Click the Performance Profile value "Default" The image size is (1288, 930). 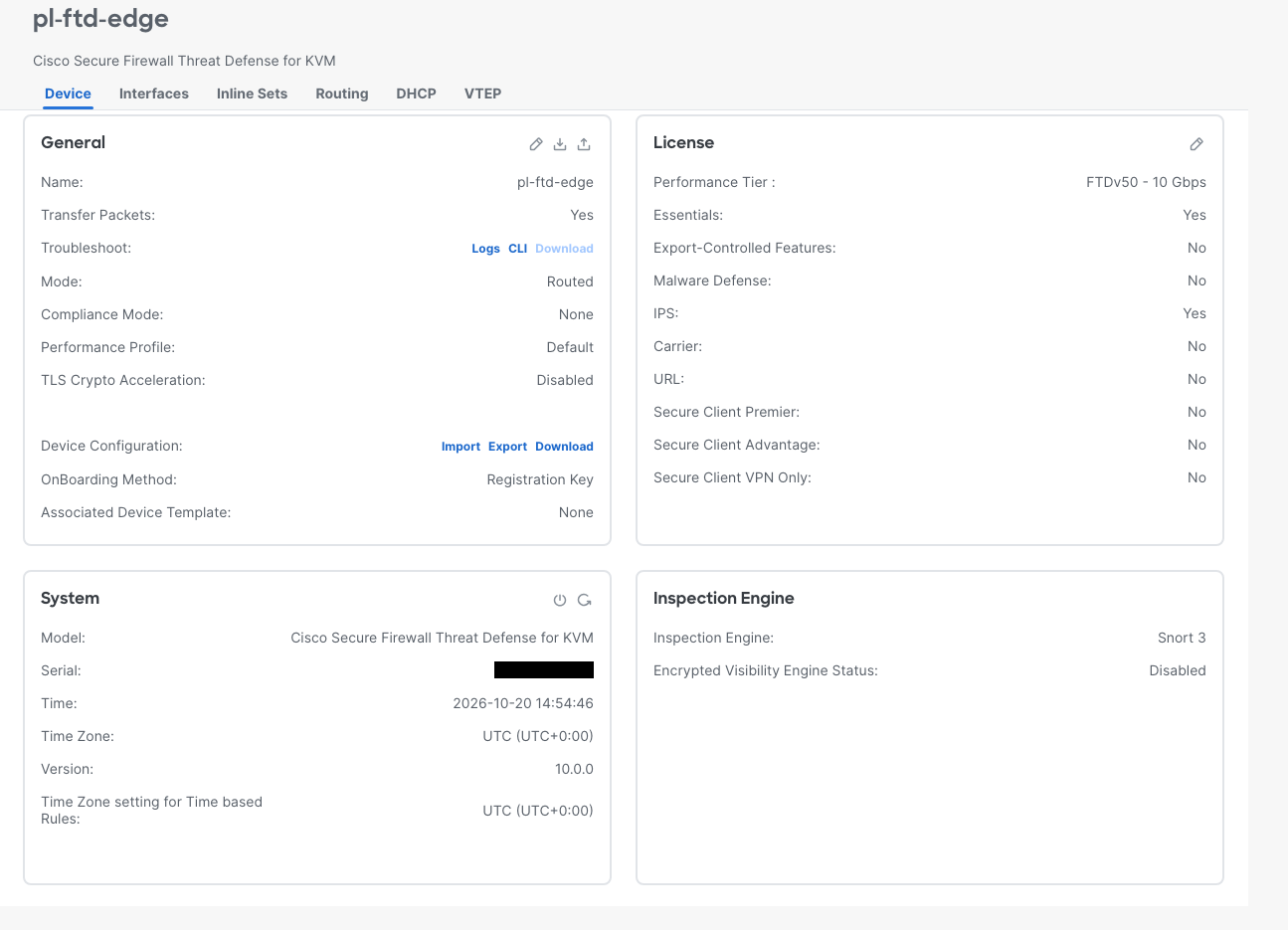pyautogui.click(x=570, y=347)
